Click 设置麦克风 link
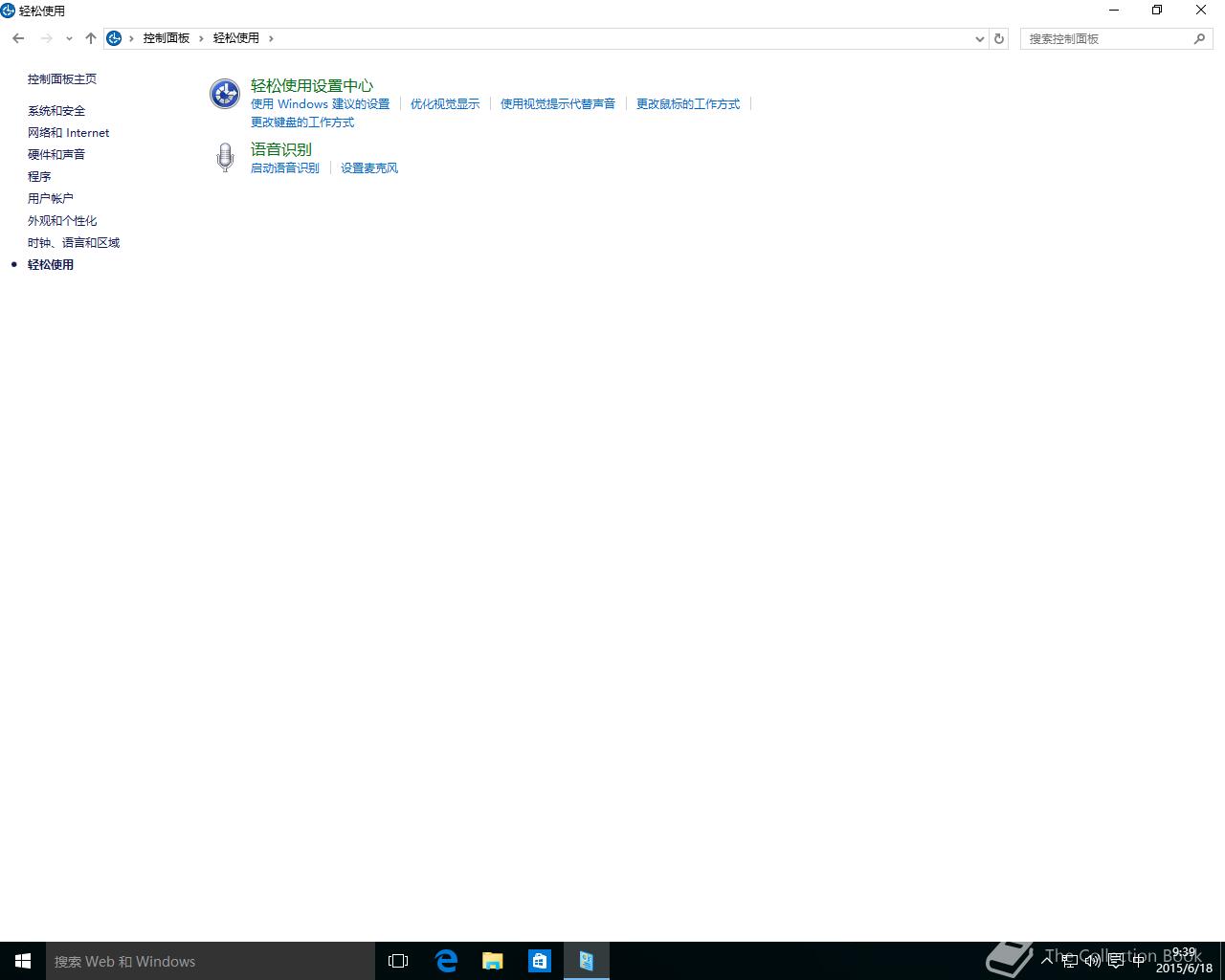1225x980 pixels. (x=369, y=168)
